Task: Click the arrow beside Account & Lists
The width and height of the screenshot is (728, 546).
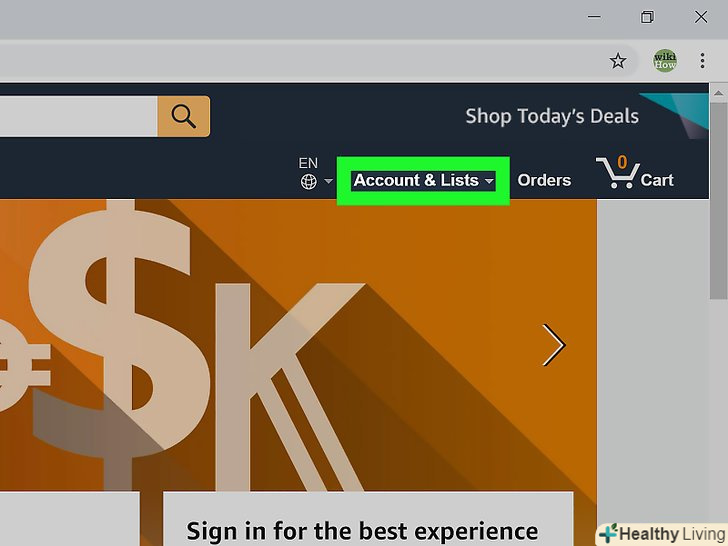Action: point(489,181)
